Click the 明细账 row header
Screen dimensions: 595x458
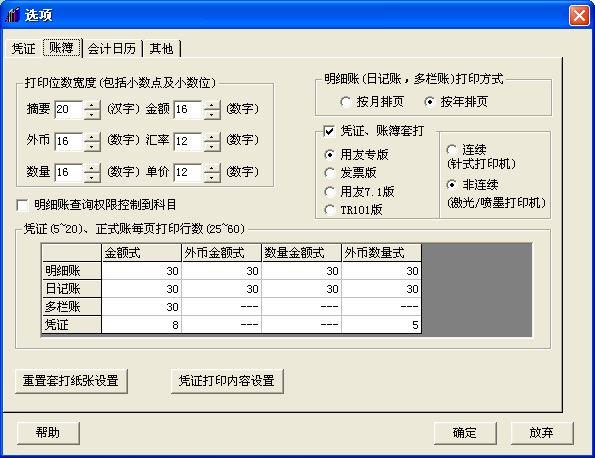[72, 271]
